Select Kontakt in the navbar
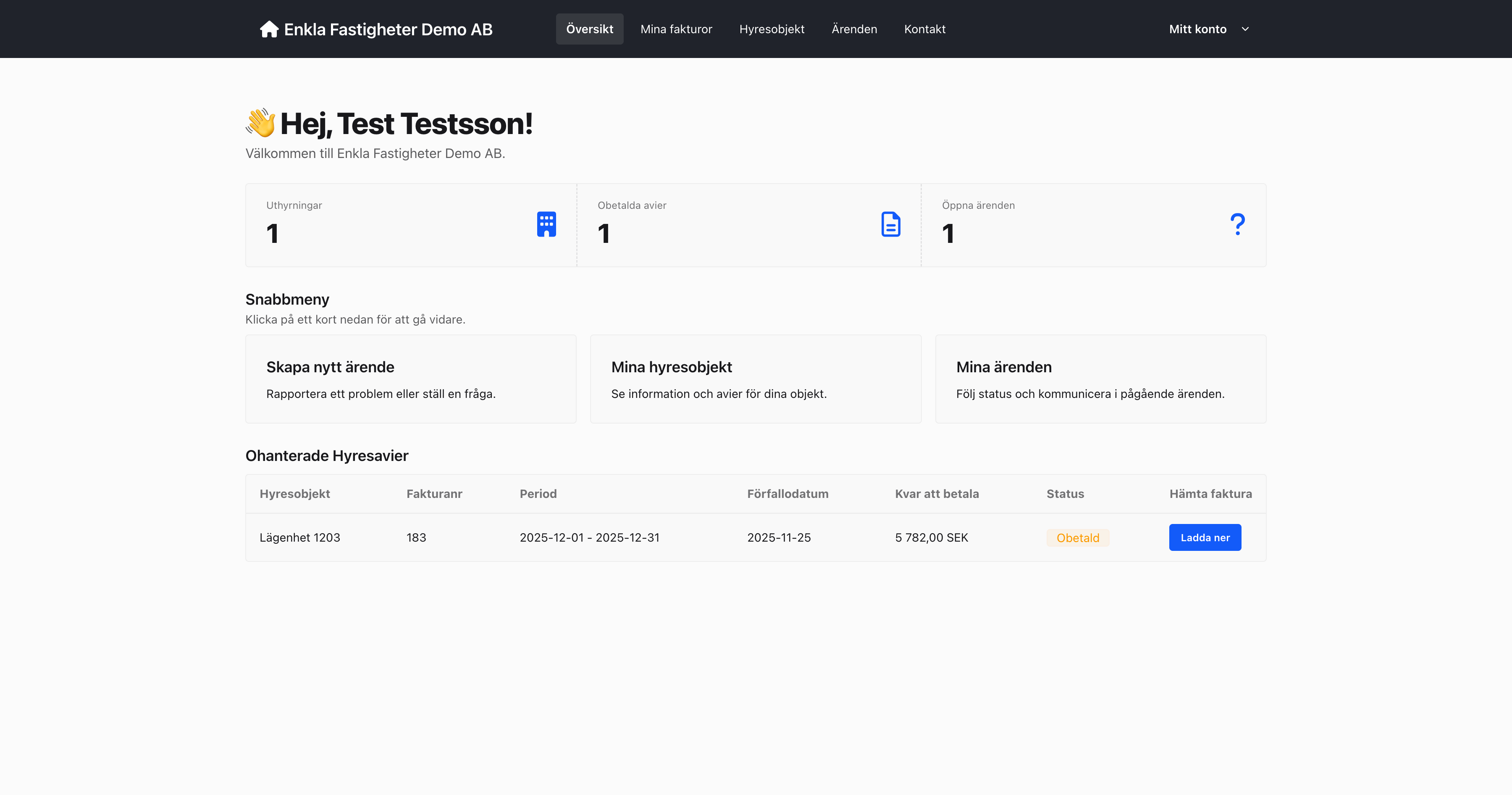 pyautogui.click(x=924, y=29)
